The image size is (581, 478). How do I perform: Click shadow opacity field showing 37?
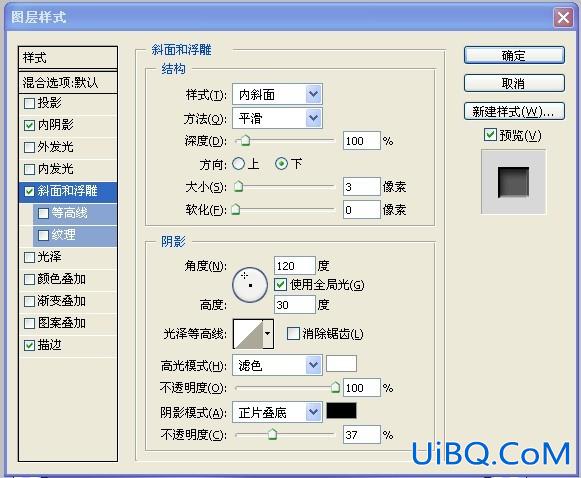pyautogui.click(x=362, y=434)
